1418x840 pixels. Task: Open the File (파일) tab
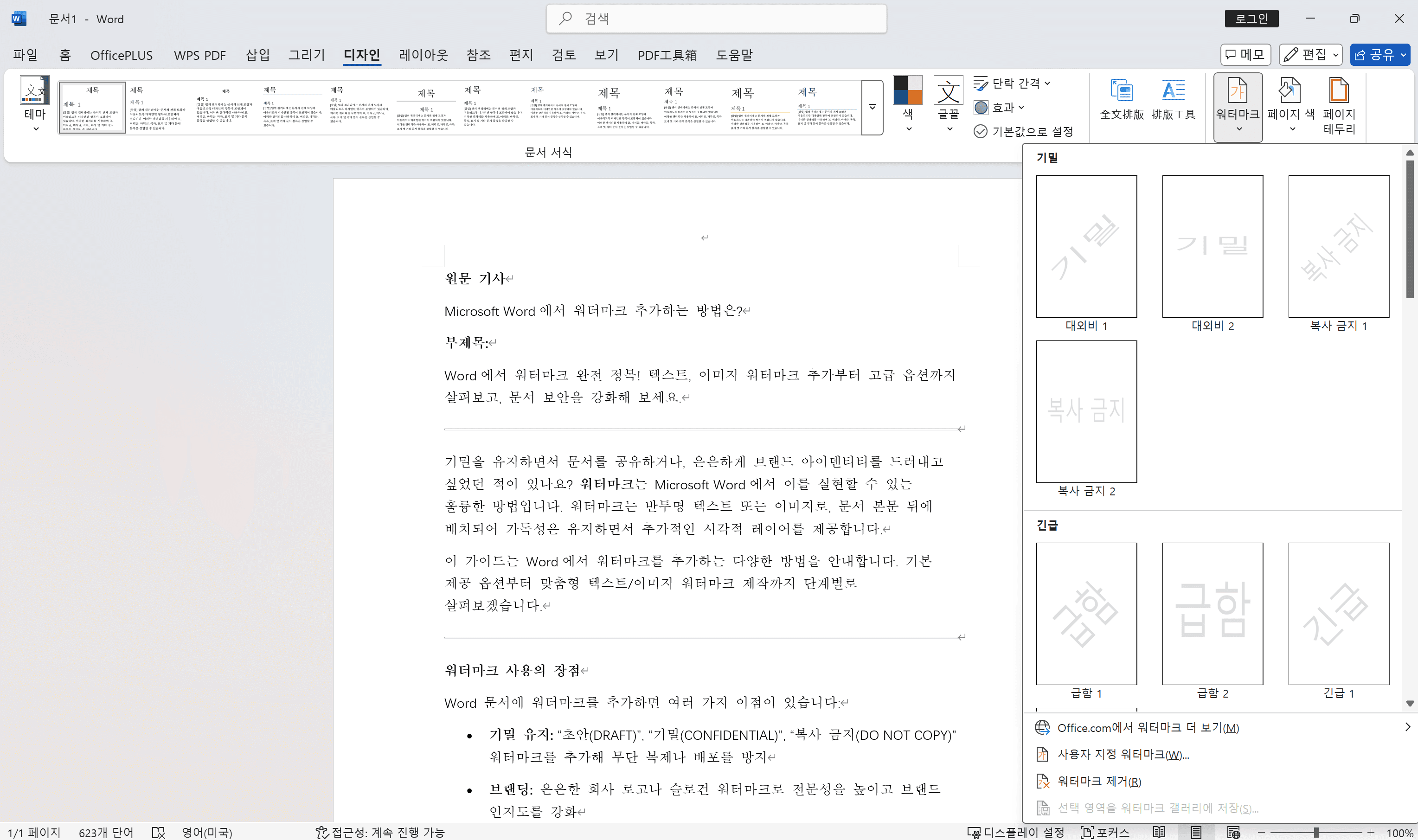coord(26,55)
